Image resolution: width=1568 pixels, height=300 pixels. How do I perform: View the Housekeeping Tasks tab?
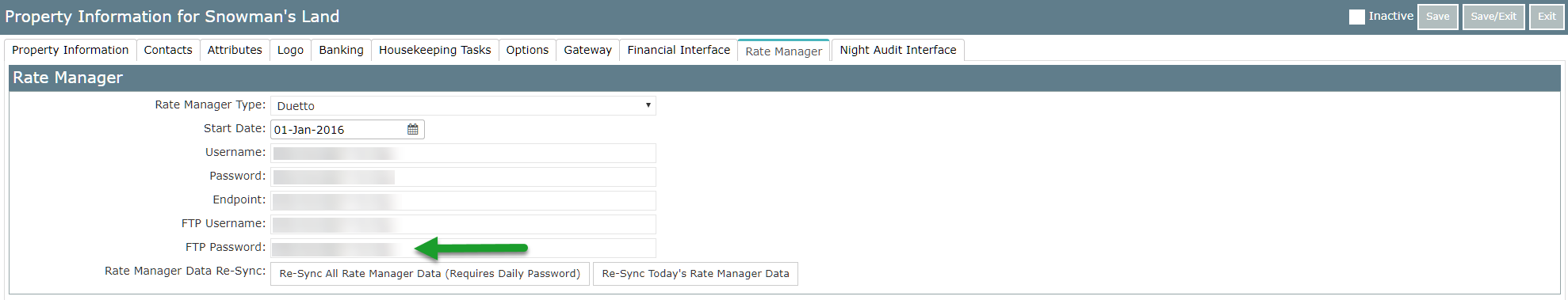[x=434, y=50]
